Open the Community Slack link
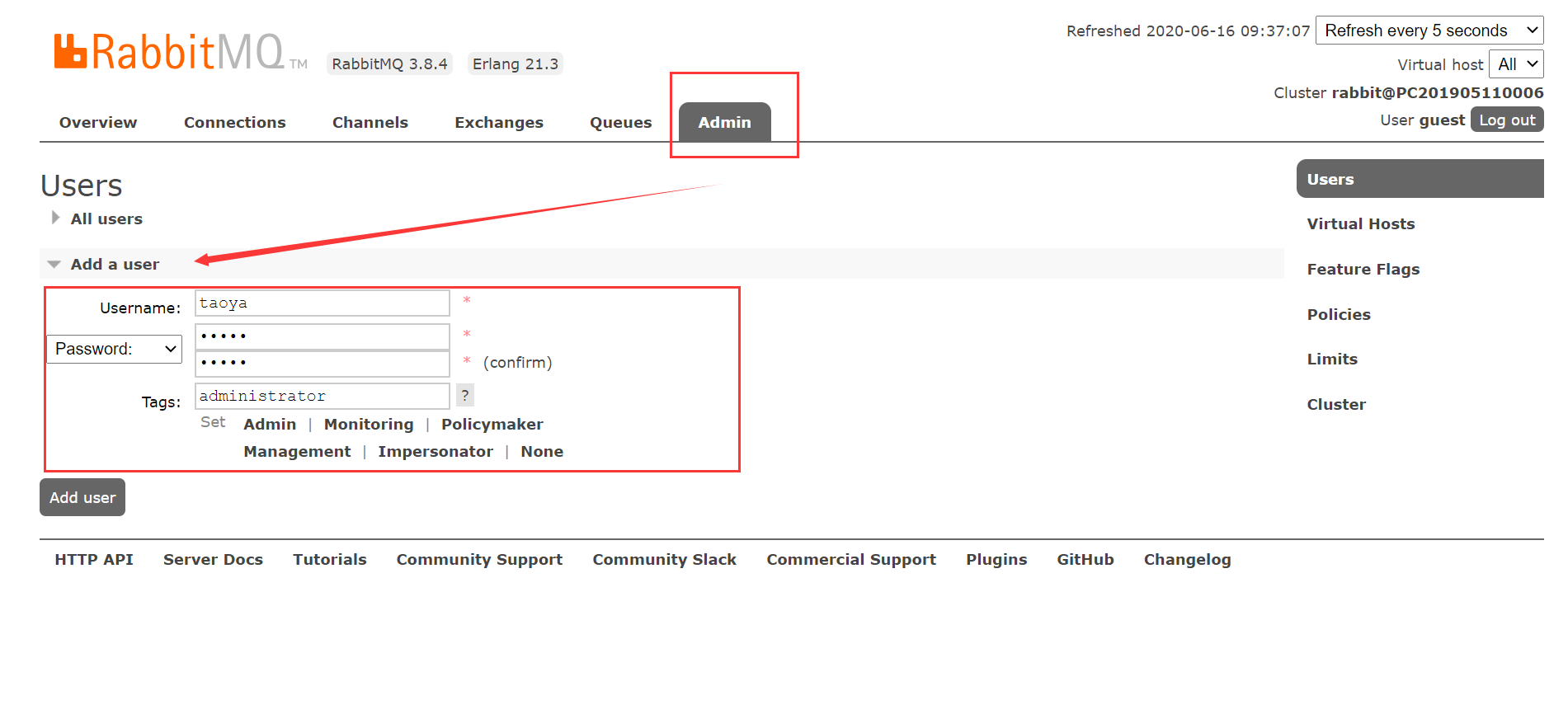Viewport: 1568px width, 719px height. point(664,559)
